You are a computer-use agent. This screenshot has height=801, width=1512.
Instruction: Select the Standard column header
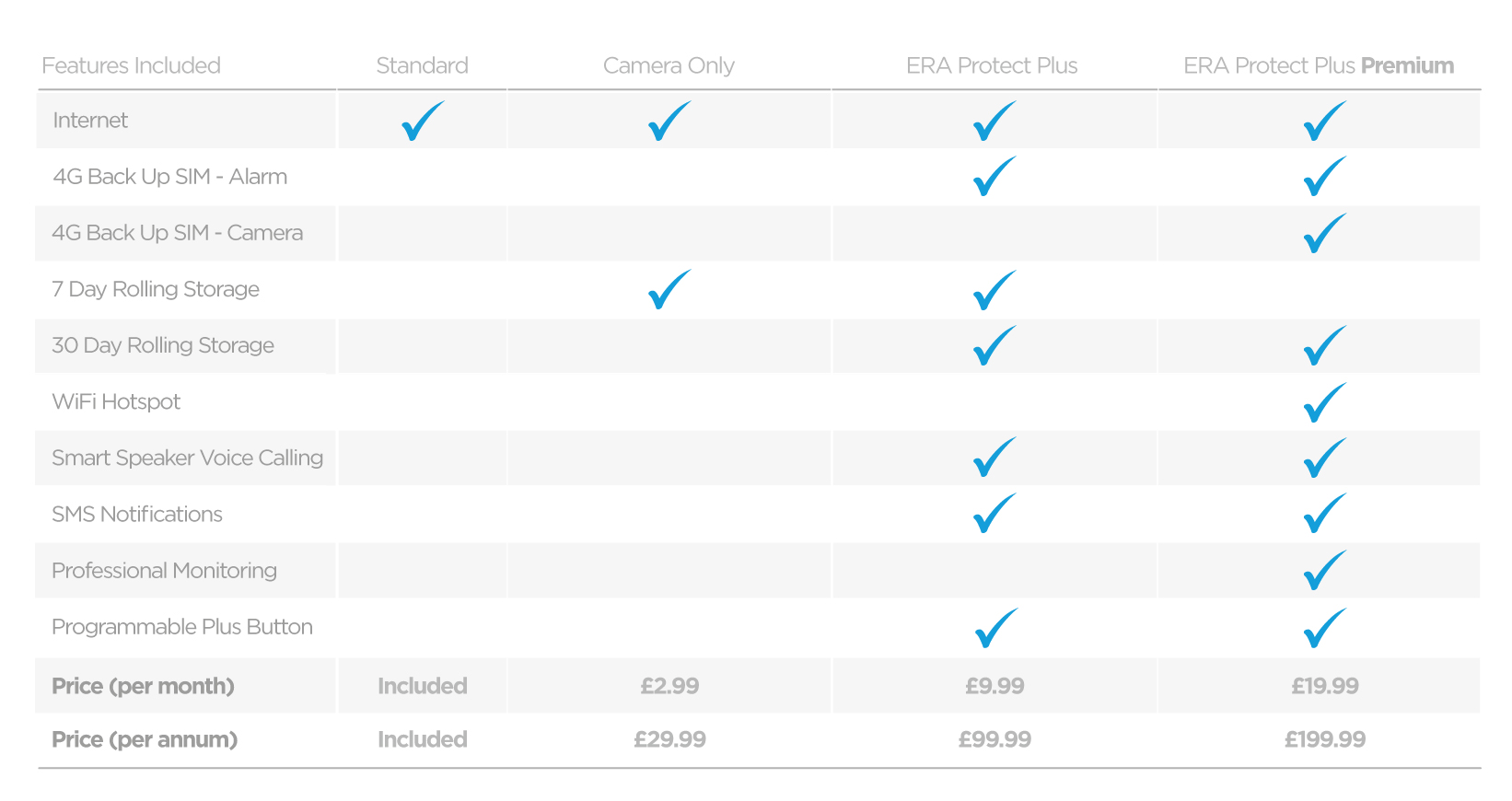422,65
